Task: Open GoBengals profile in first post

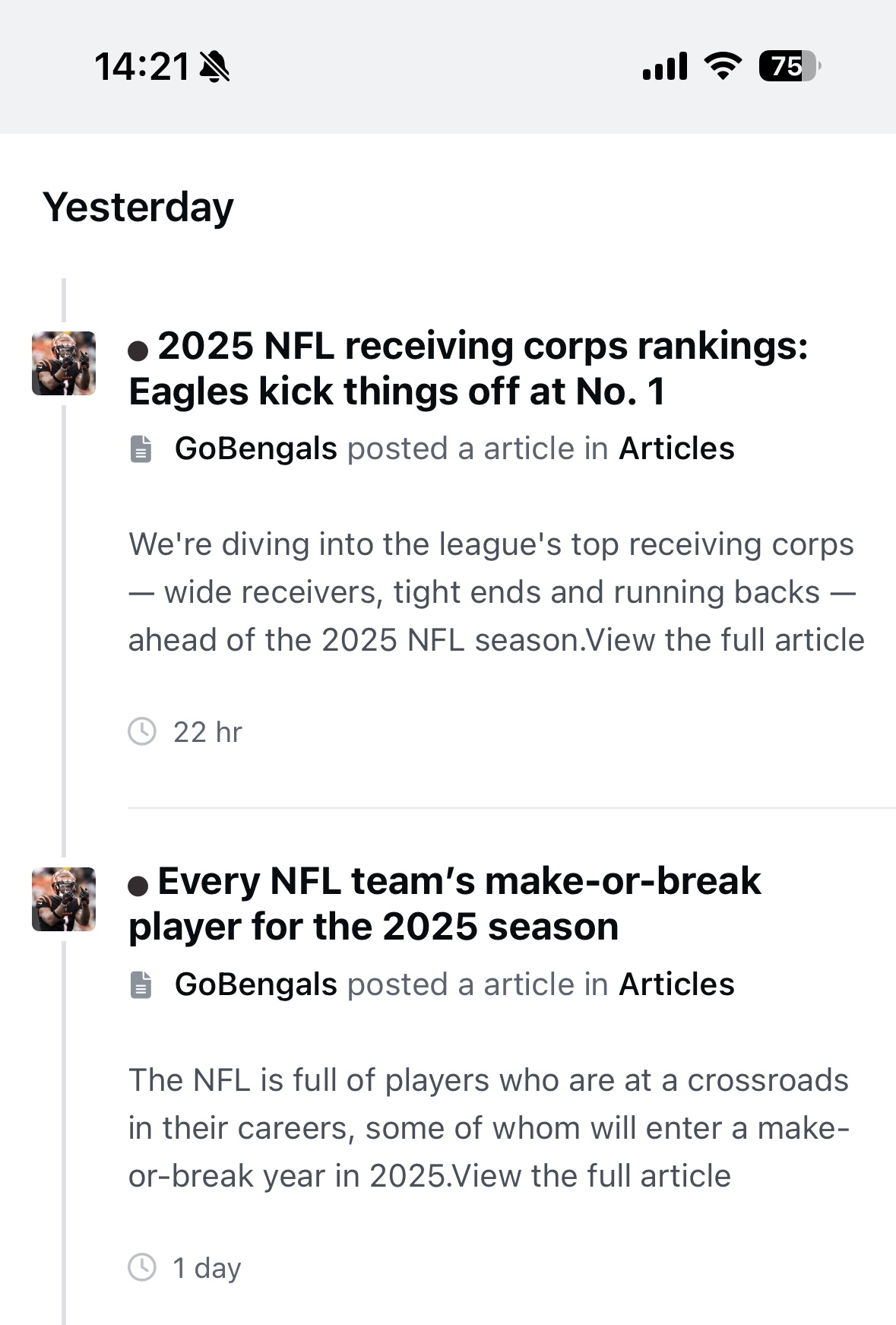Action: 256,449
